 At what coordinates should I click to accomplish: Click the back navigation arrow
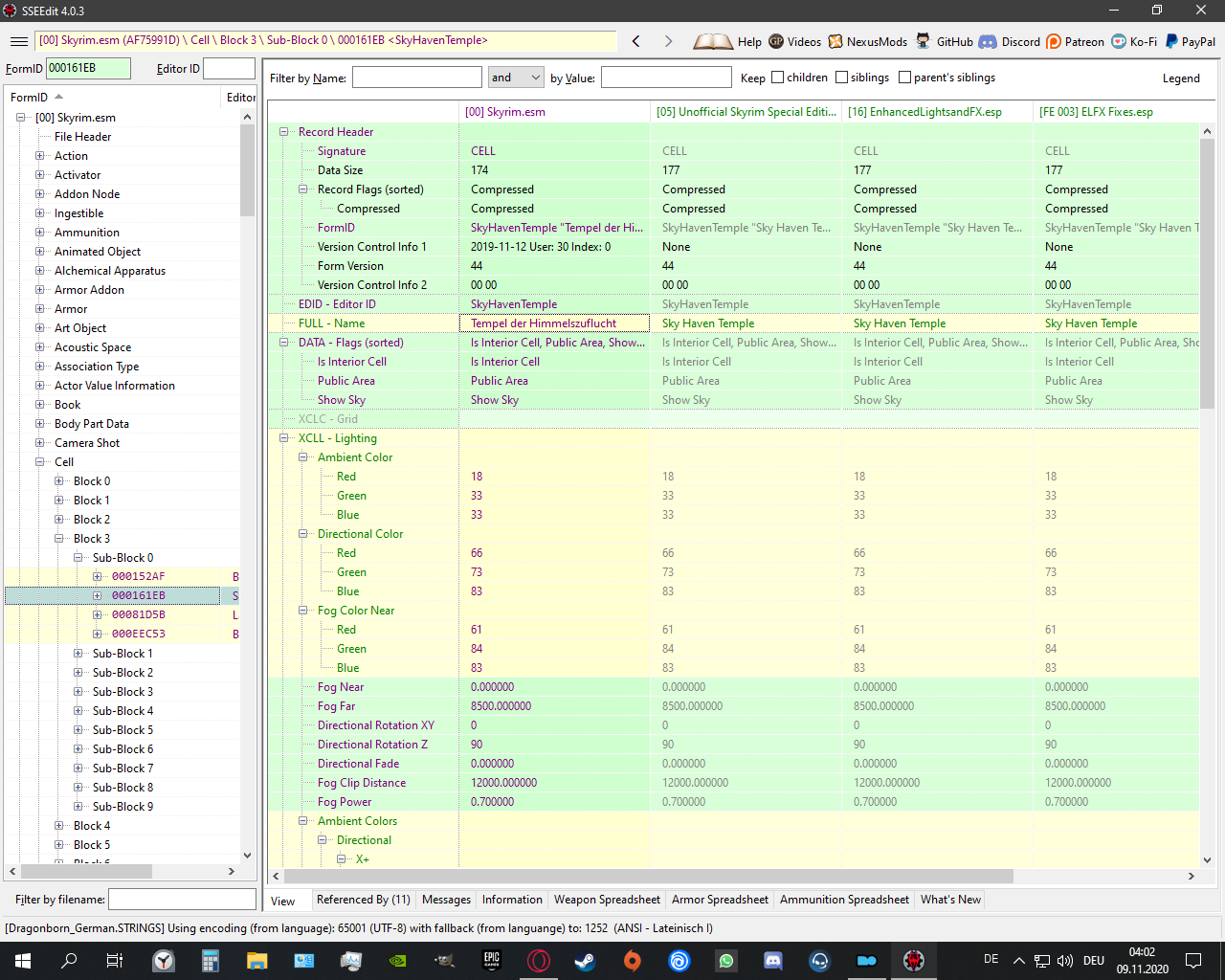[636, 41]
